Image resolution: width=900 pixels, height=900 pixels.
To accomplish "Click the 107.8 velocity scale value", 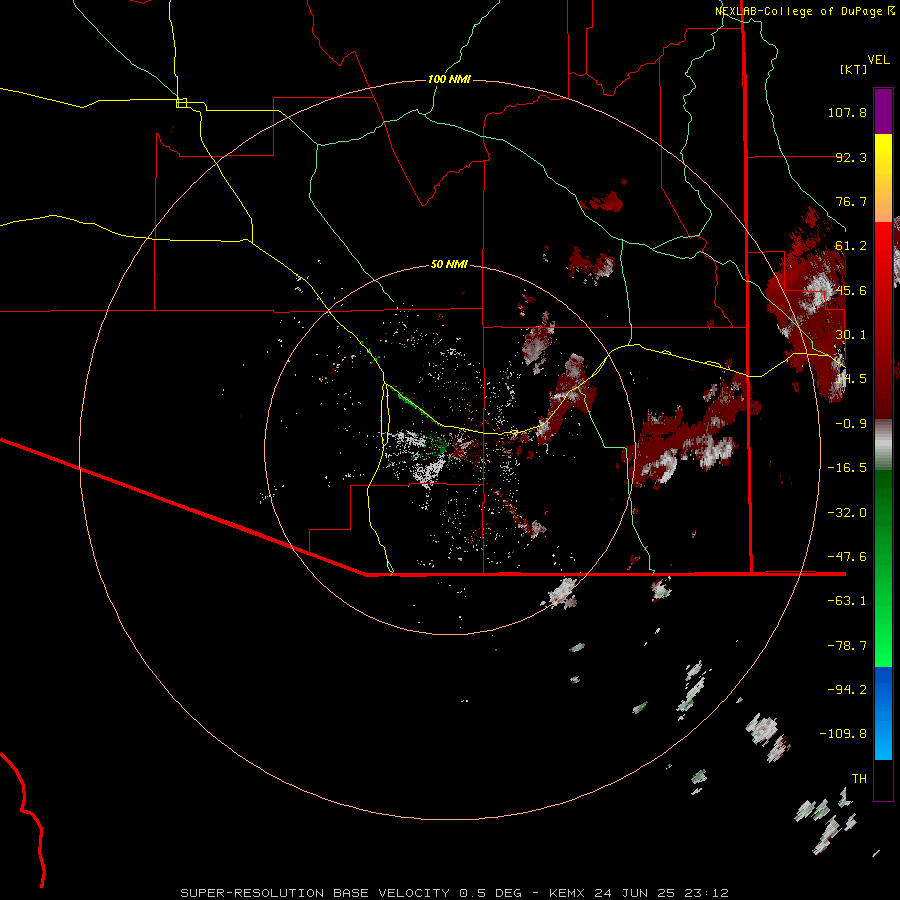I will click(847, 112).
